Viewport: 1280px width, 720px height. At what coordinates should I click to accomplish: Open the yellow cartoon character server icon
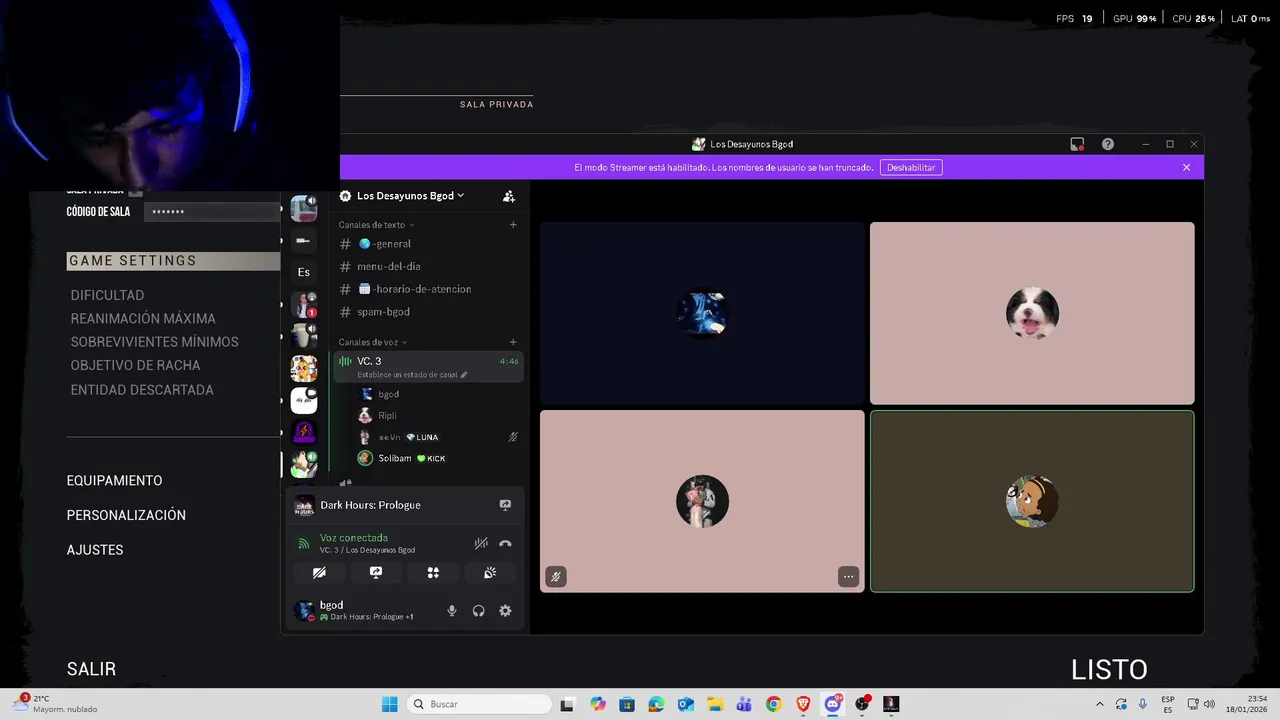304,368
